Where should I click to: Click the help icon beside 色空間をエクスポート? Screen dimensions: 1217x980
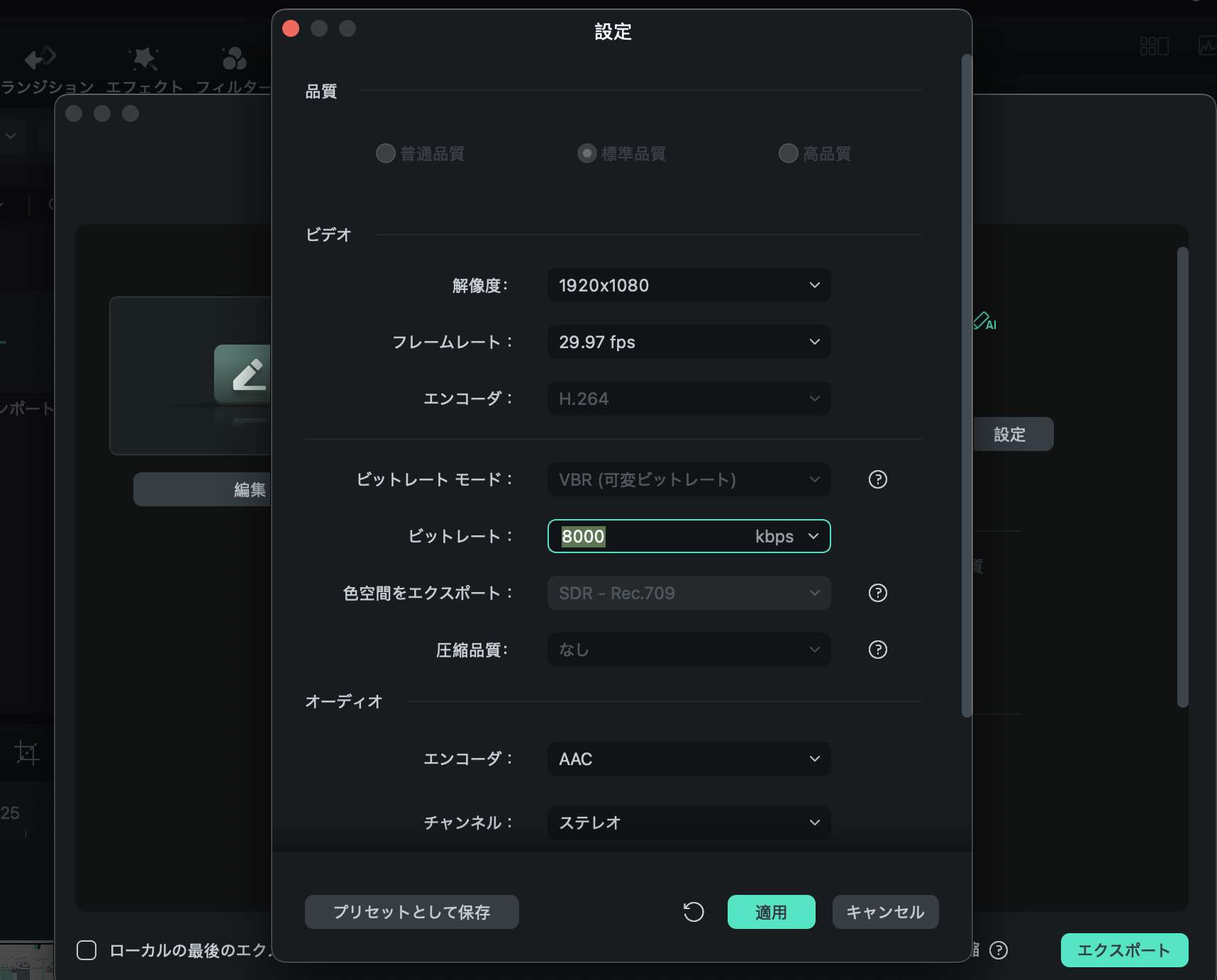(x=878, y=593)
